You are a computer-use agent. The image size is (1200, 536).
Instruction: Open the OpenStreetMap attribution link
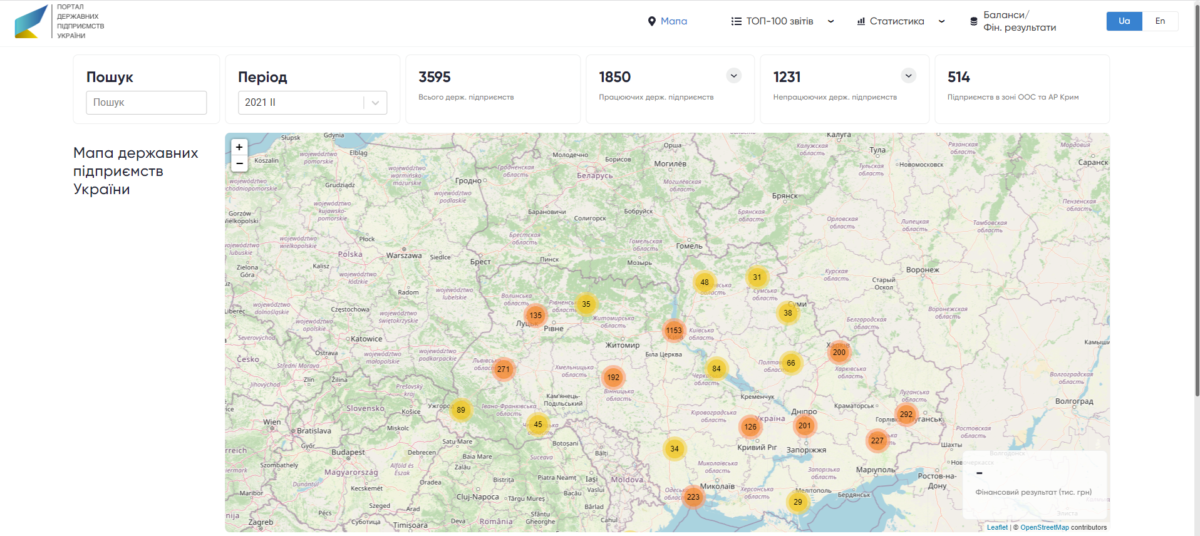(1044, 527)
